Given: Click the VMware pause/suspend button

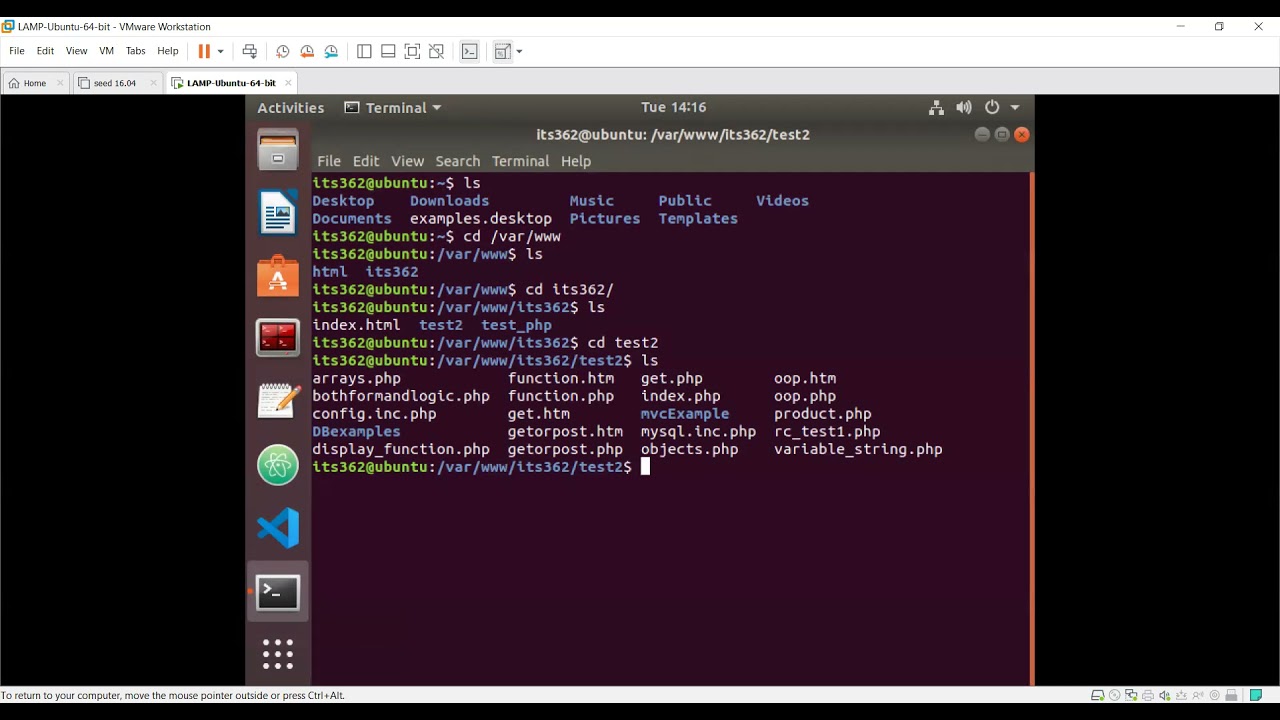Looking at the screenshot, I should click(x=204, y=51).
